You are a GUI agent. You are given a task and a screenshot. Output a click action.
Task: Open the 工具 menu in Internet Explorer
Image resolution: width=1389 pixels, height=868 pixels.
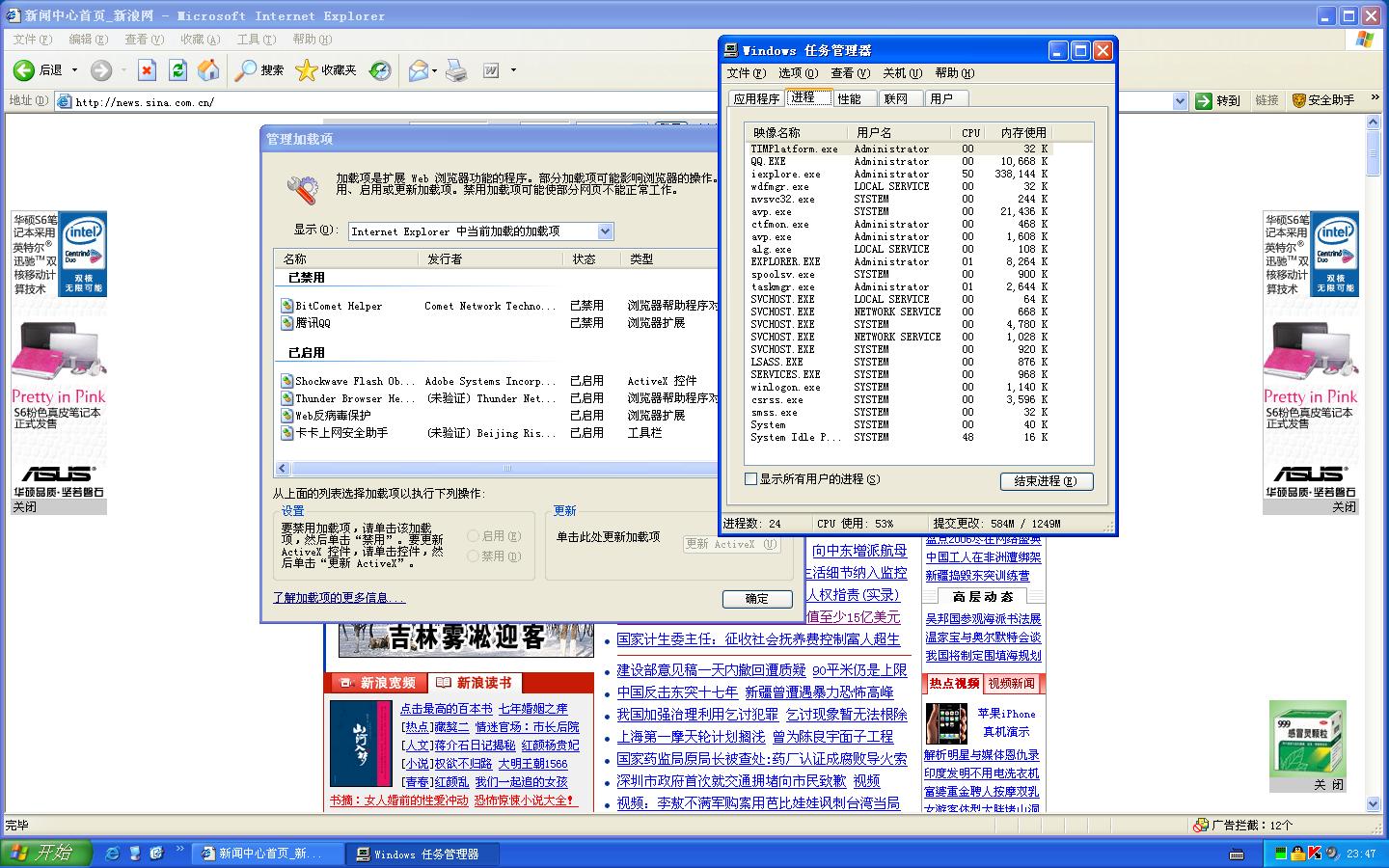(256, 40)
